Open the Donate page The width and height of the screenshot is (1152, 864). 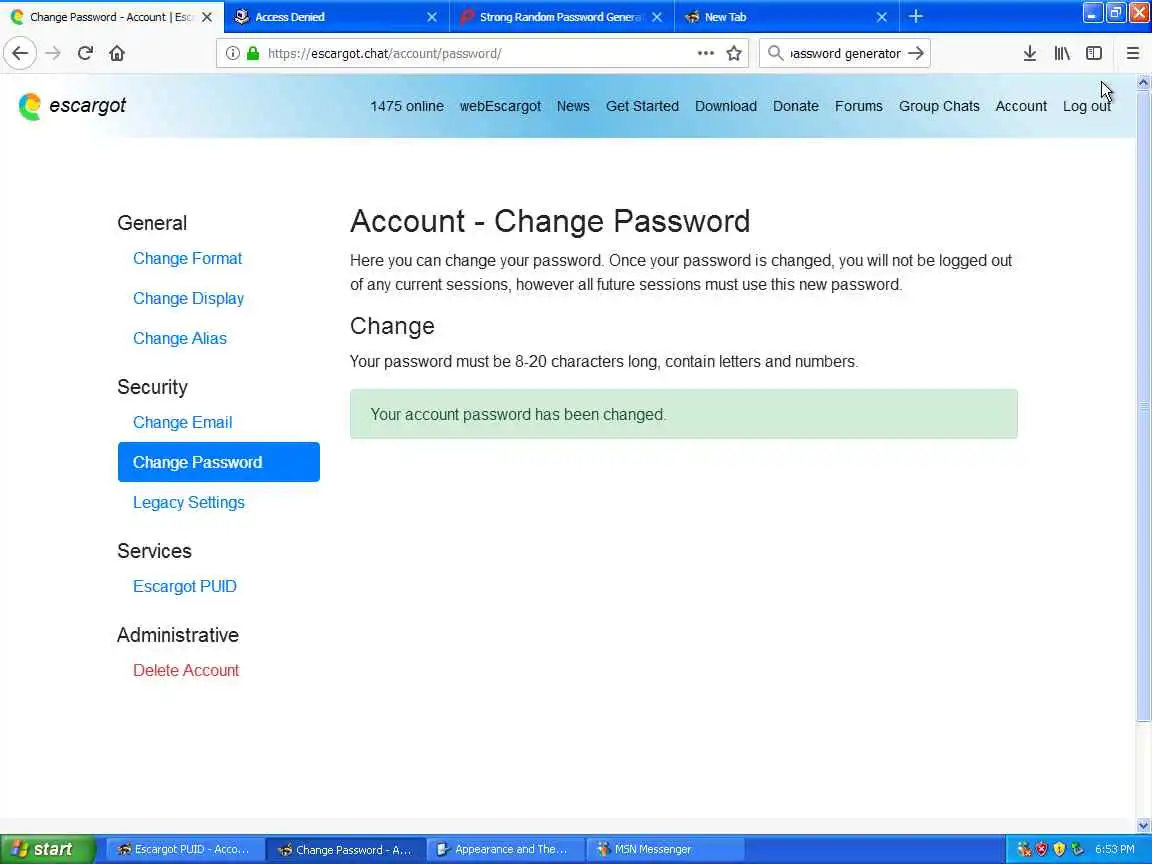pyautogui.click(x=796, y=106)
